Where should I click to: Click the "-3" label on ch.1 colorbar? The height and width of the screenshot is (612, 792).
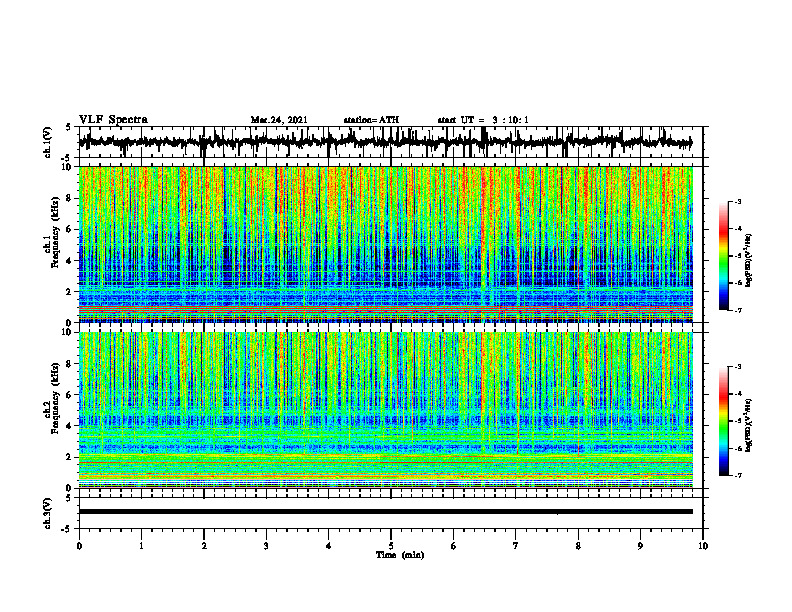tap(738, 202)
